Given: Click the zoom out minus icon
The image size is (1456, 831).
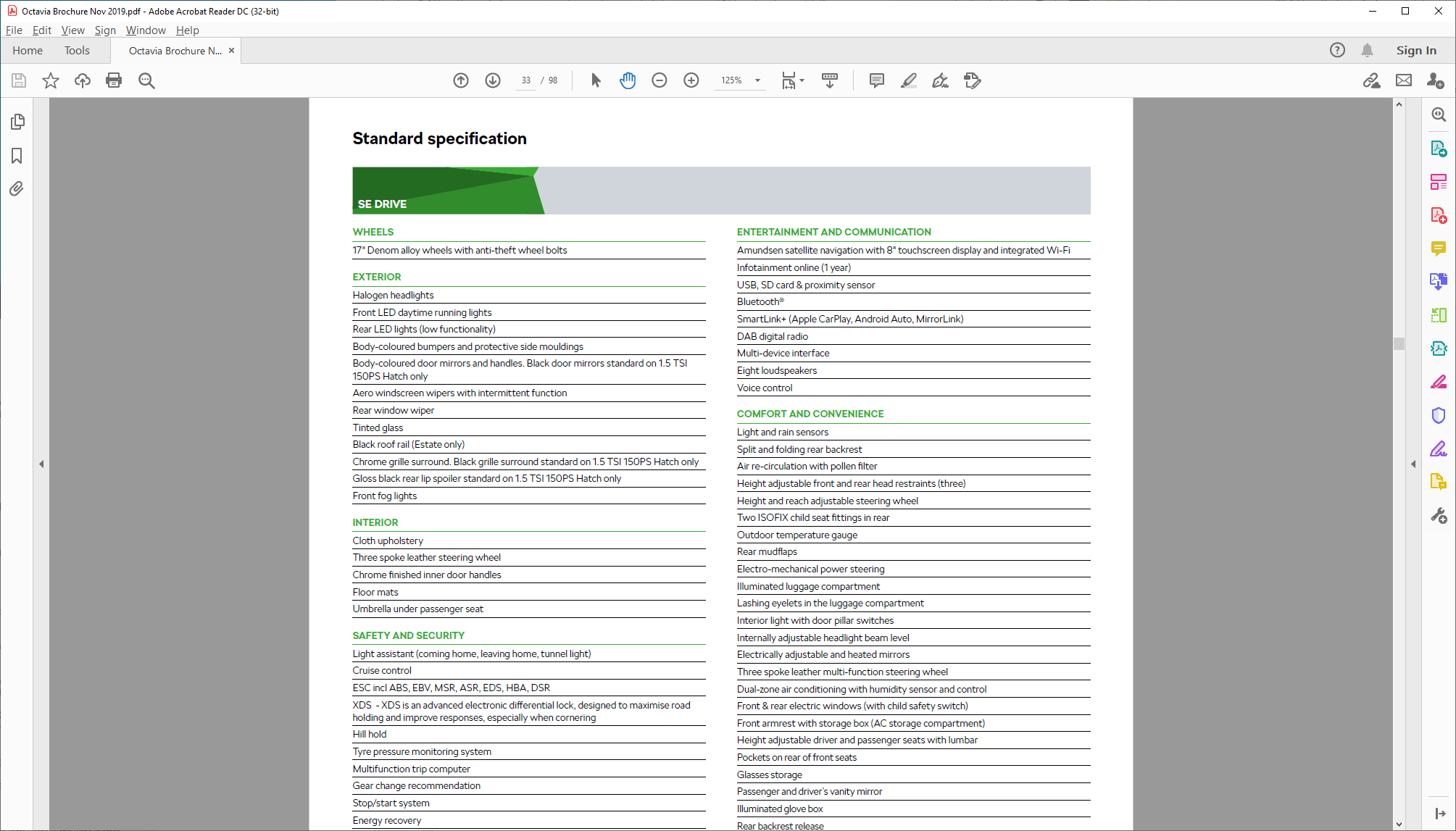Looking at the screenshot, I should 659,80.
